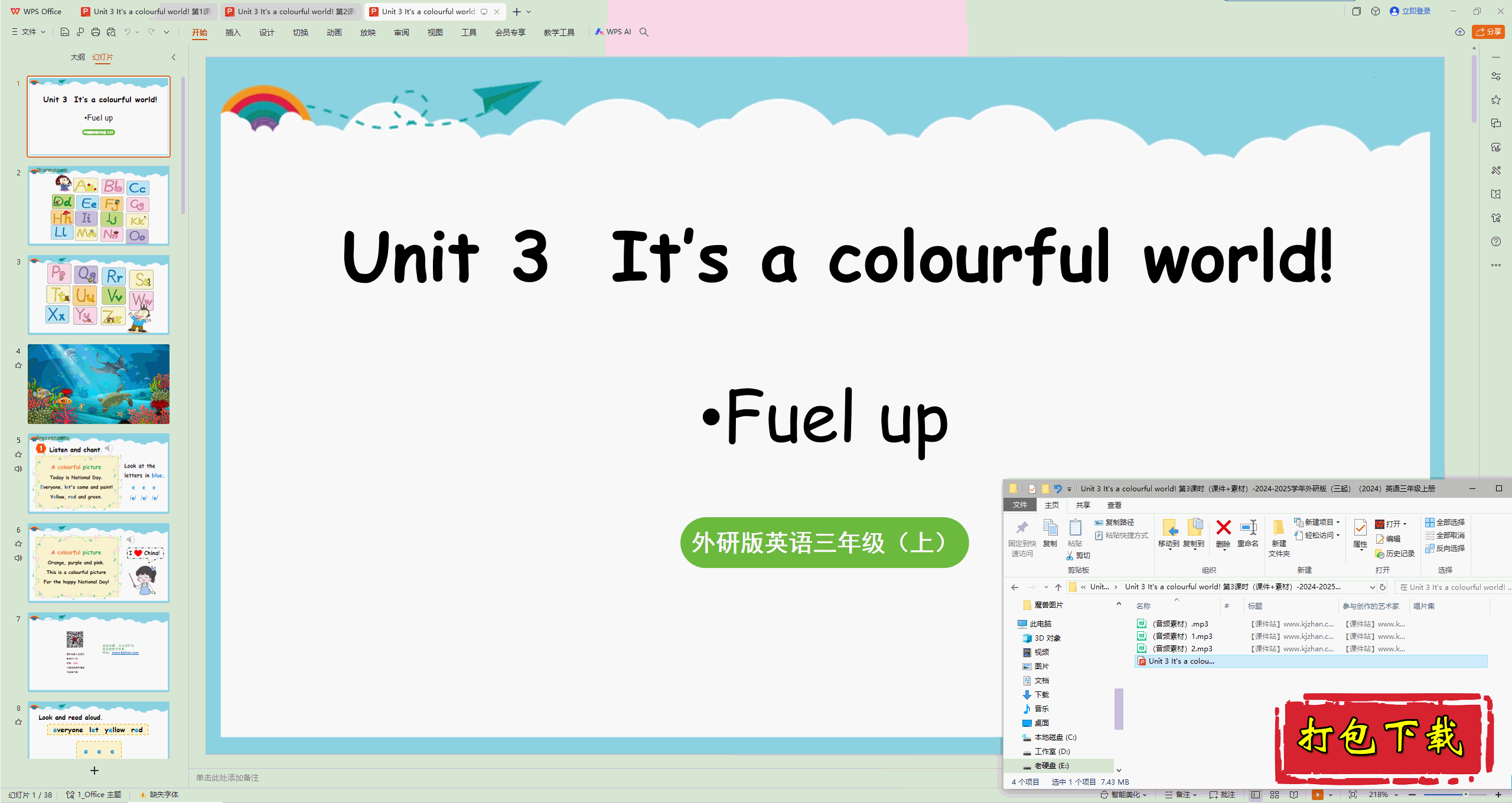Switch to slide sorter view in status bar
The width and height of the screenshot is (1512, 803).
(1275, 795)
